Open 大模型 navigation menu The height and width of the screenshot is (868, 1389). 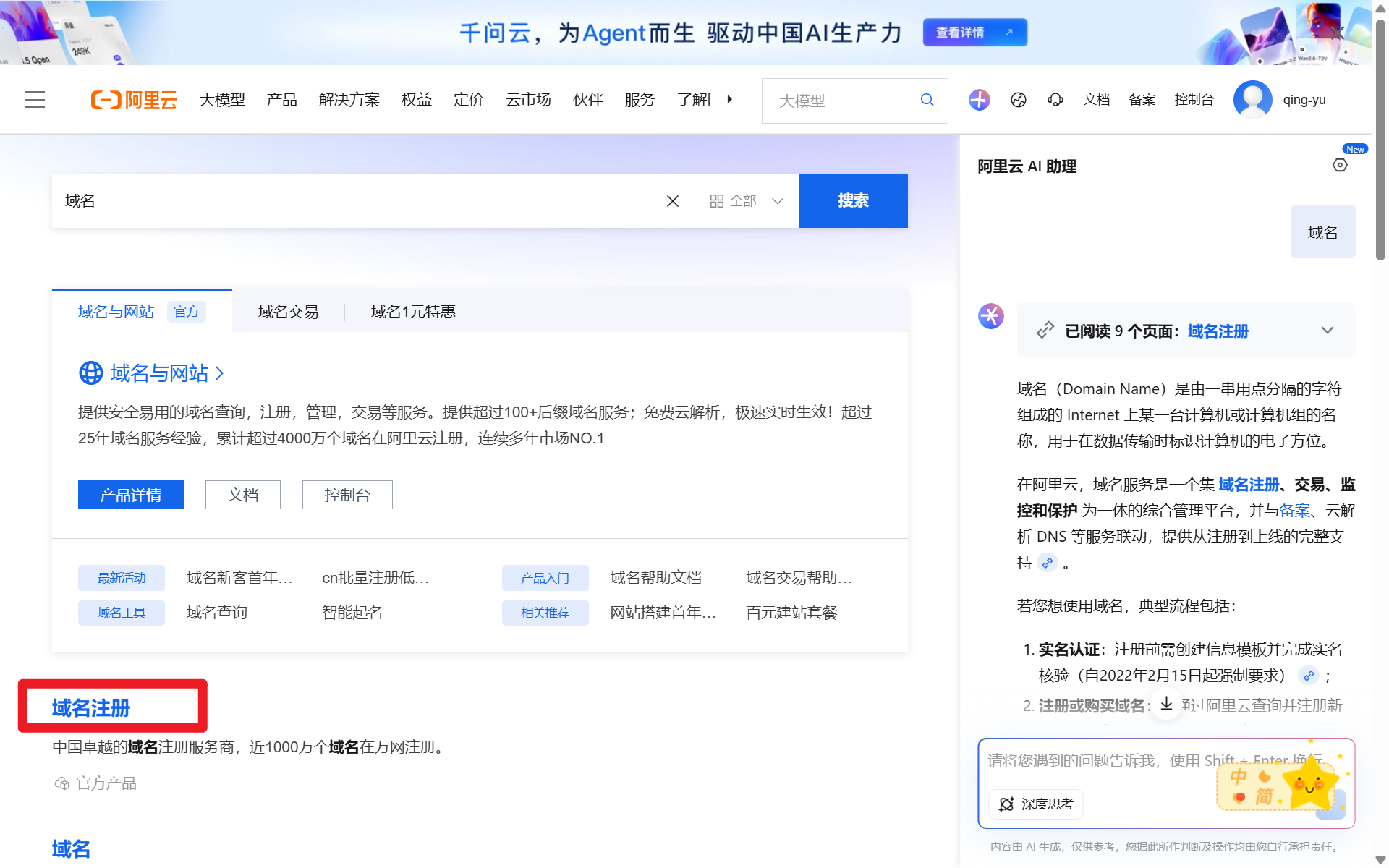(222, 100)
